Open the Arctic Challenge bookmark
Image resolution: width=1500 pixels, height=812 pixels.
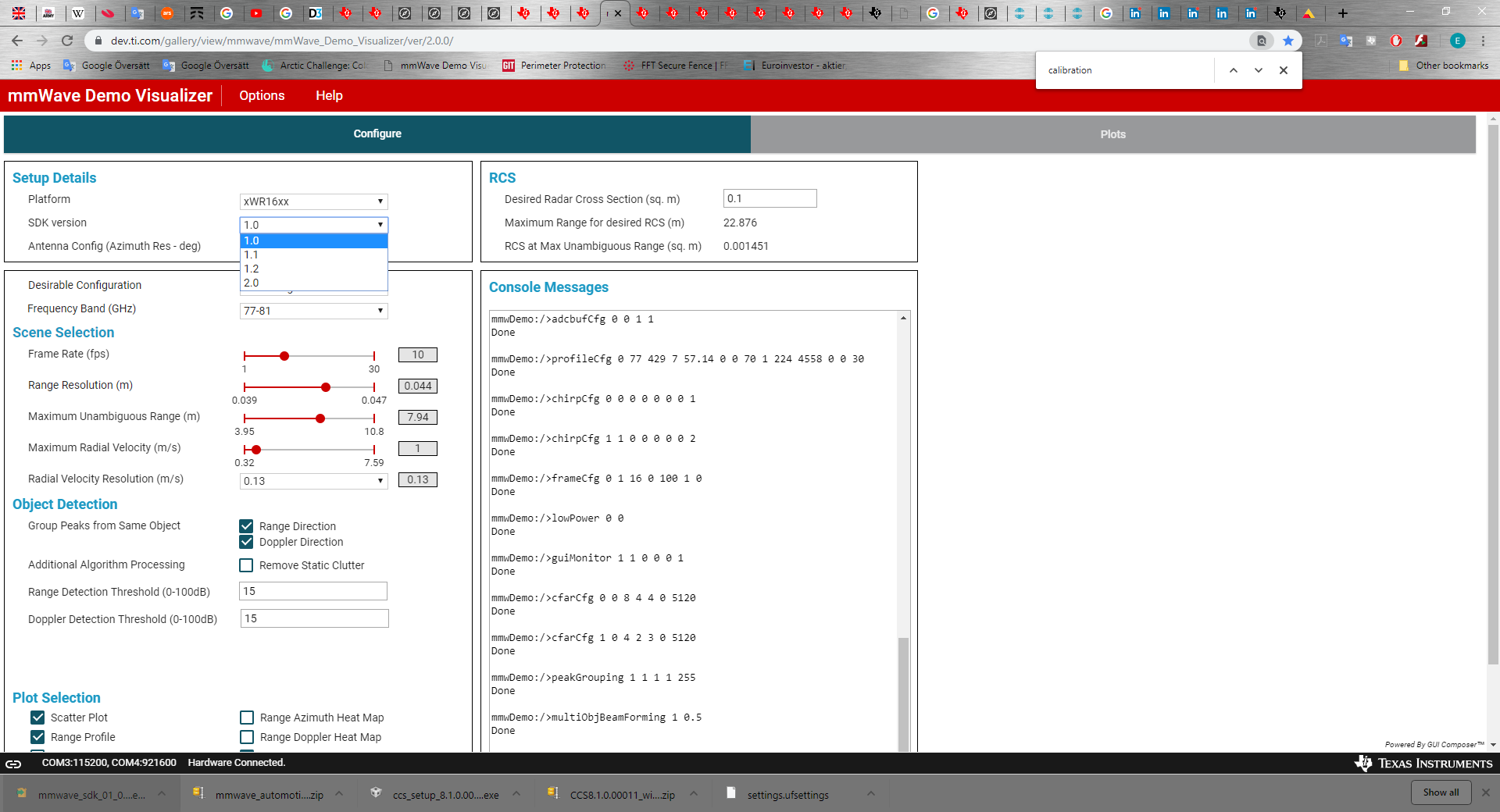pos(314,66)
